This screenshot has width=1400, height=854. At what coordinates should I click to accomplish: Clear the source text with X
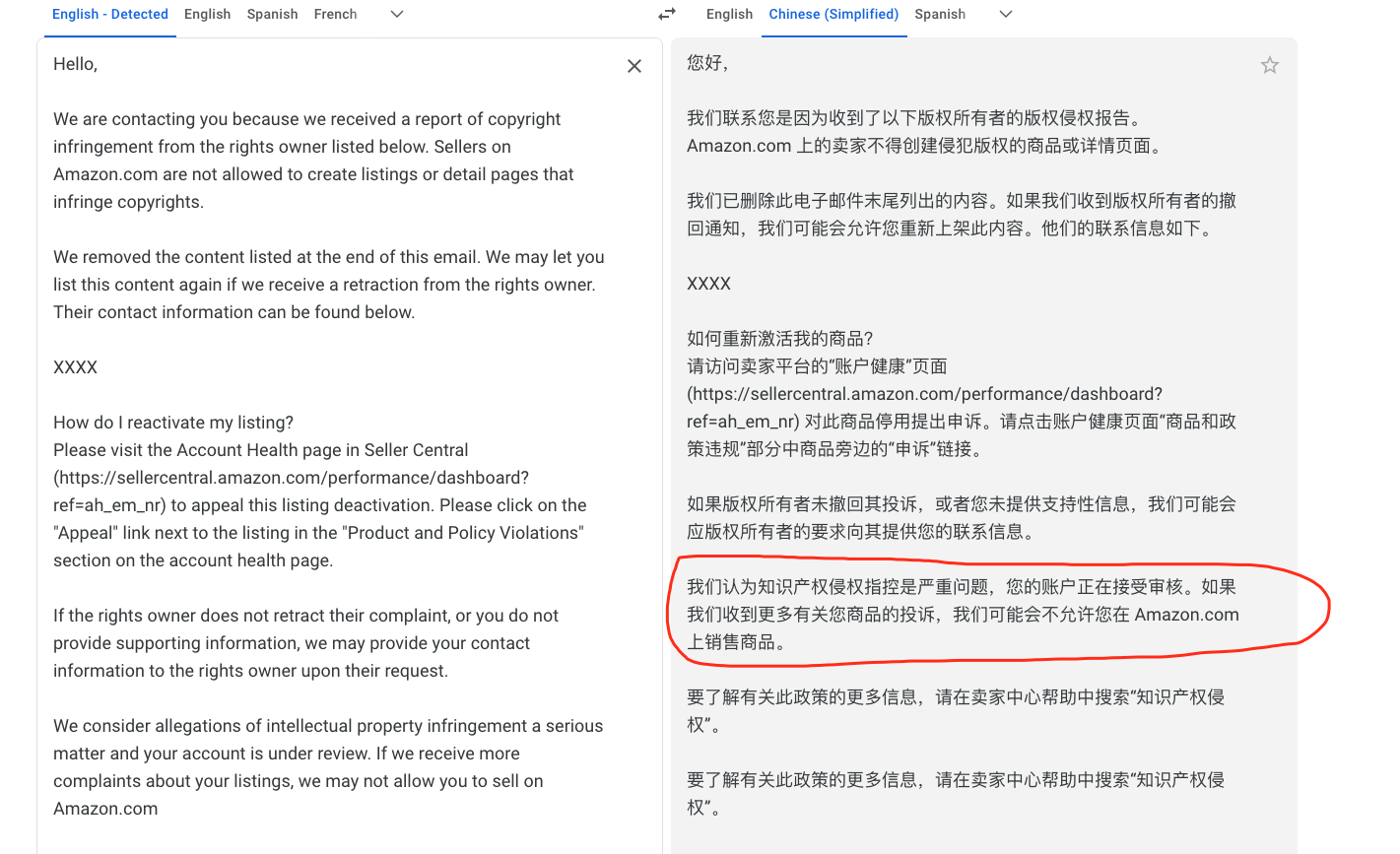634,66
